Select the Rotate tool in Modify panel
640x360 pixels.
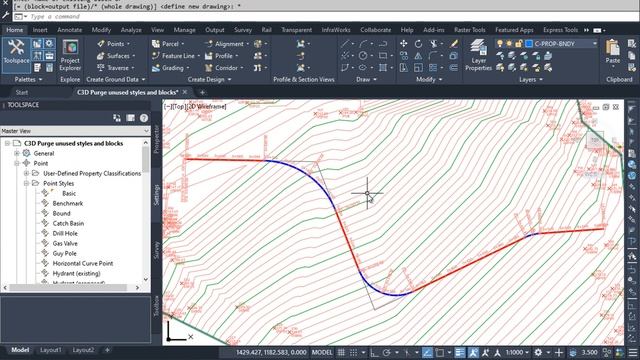pos(418,44)
